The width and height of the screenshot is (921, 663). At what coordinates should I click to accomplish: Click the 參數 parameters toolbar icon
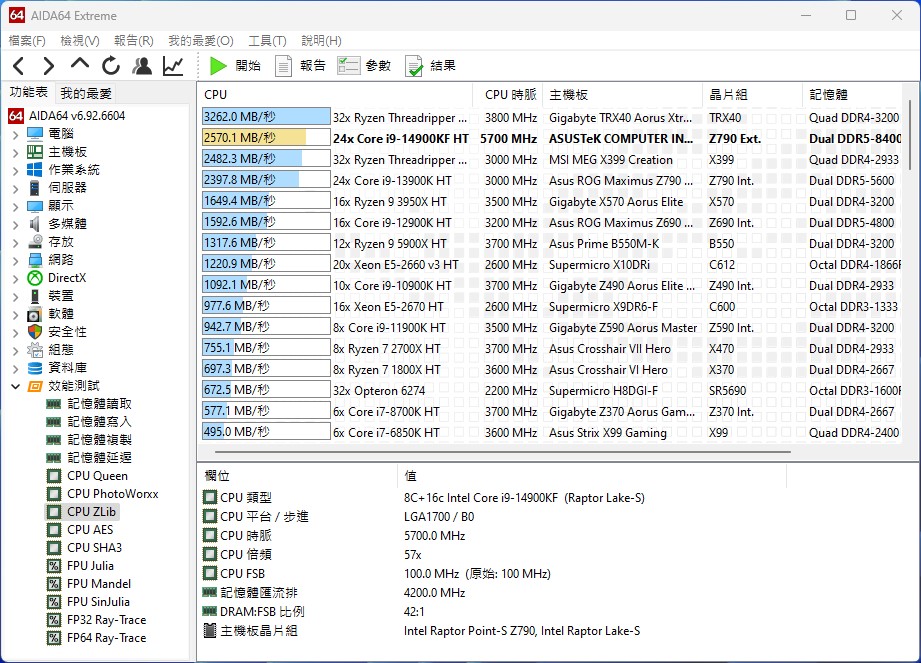[364, 66]
